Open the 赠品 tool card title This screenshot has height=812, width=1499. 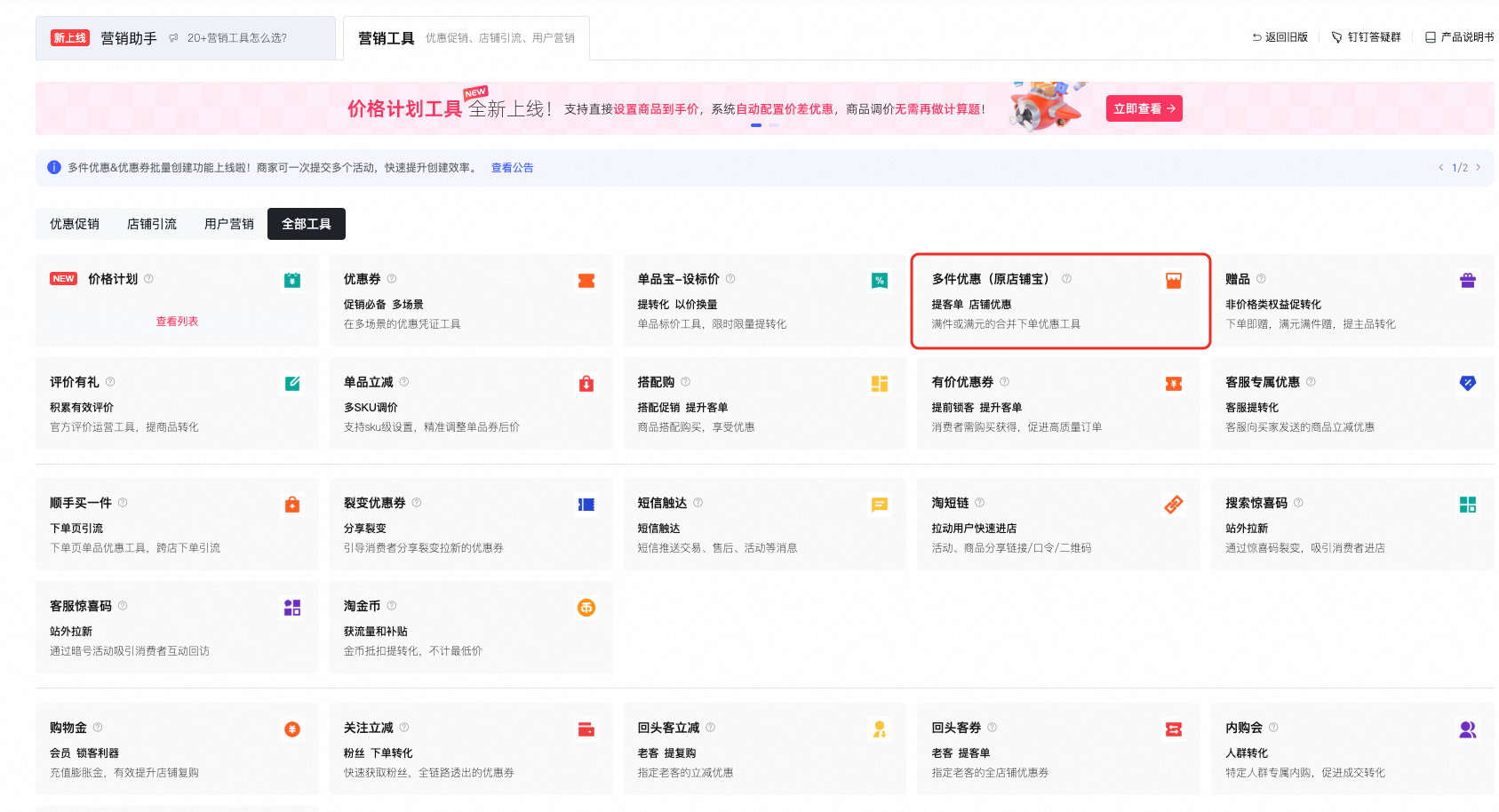pyautogui.click(x=1238, y=279)
